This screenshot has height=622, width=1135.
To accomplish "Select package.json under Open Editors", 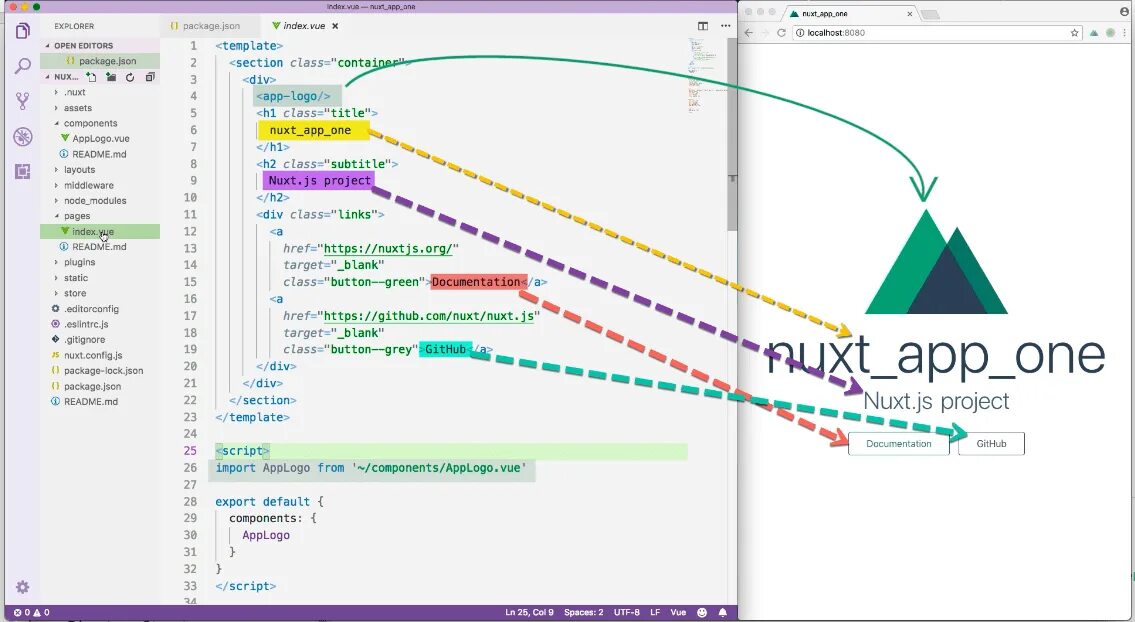I will (x=107, y=61).
